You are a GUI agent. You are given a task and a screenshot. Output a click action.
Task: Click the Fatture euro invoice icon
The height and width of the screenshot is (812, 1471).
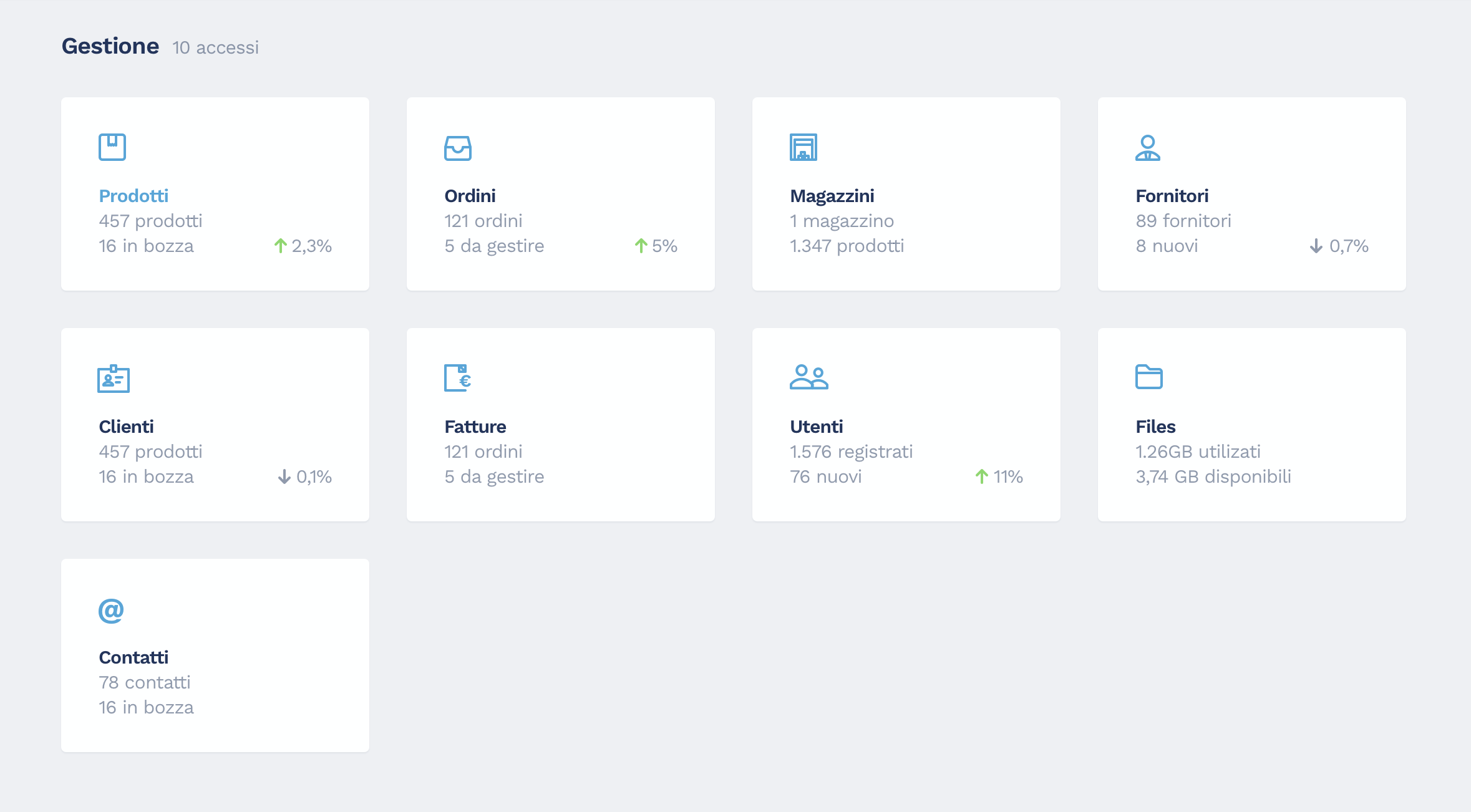tap(457, 378)
